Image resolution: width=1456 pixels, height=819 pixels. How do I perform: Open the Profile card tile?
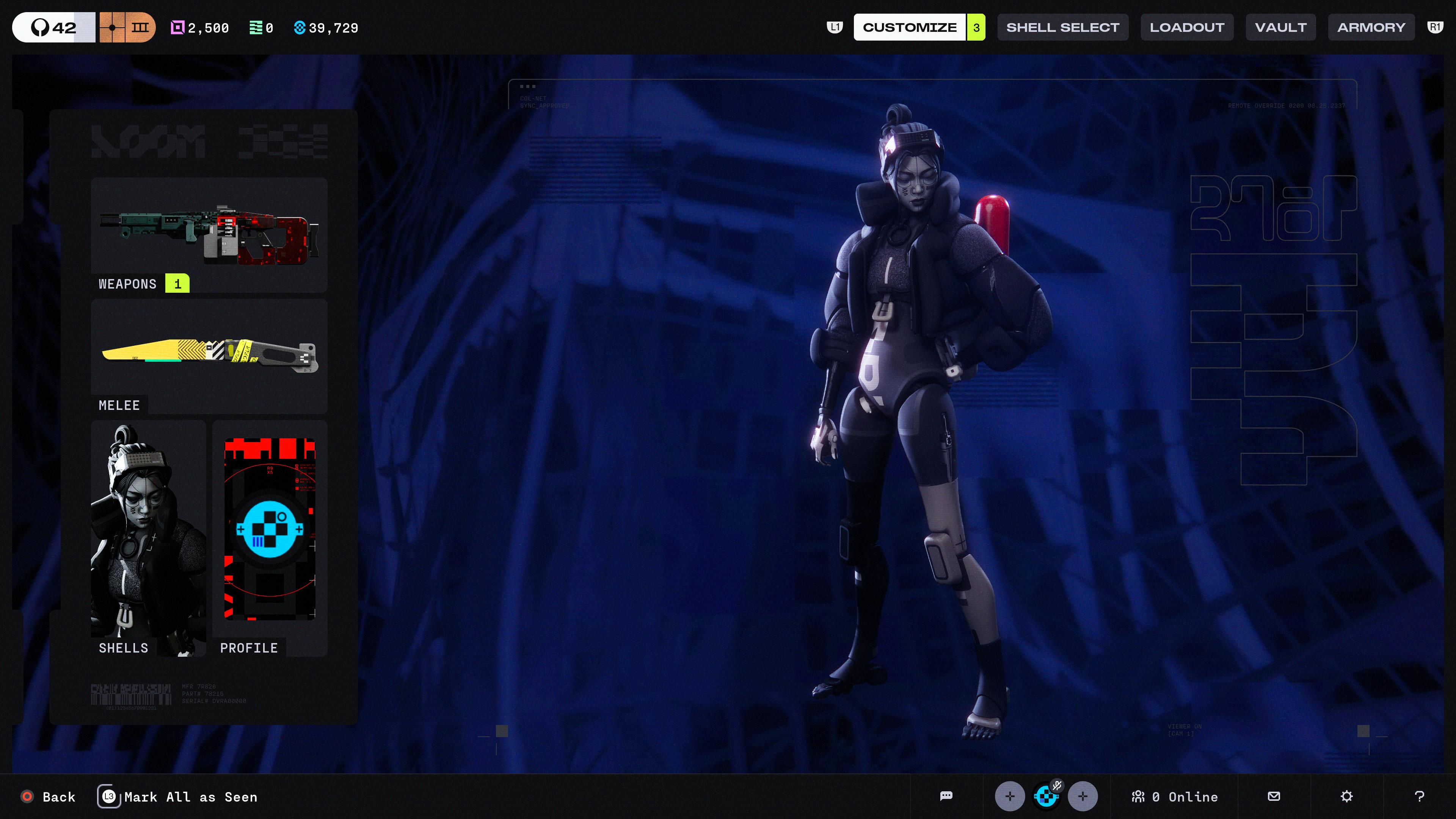pyautogui.click(x=270, y=538)
